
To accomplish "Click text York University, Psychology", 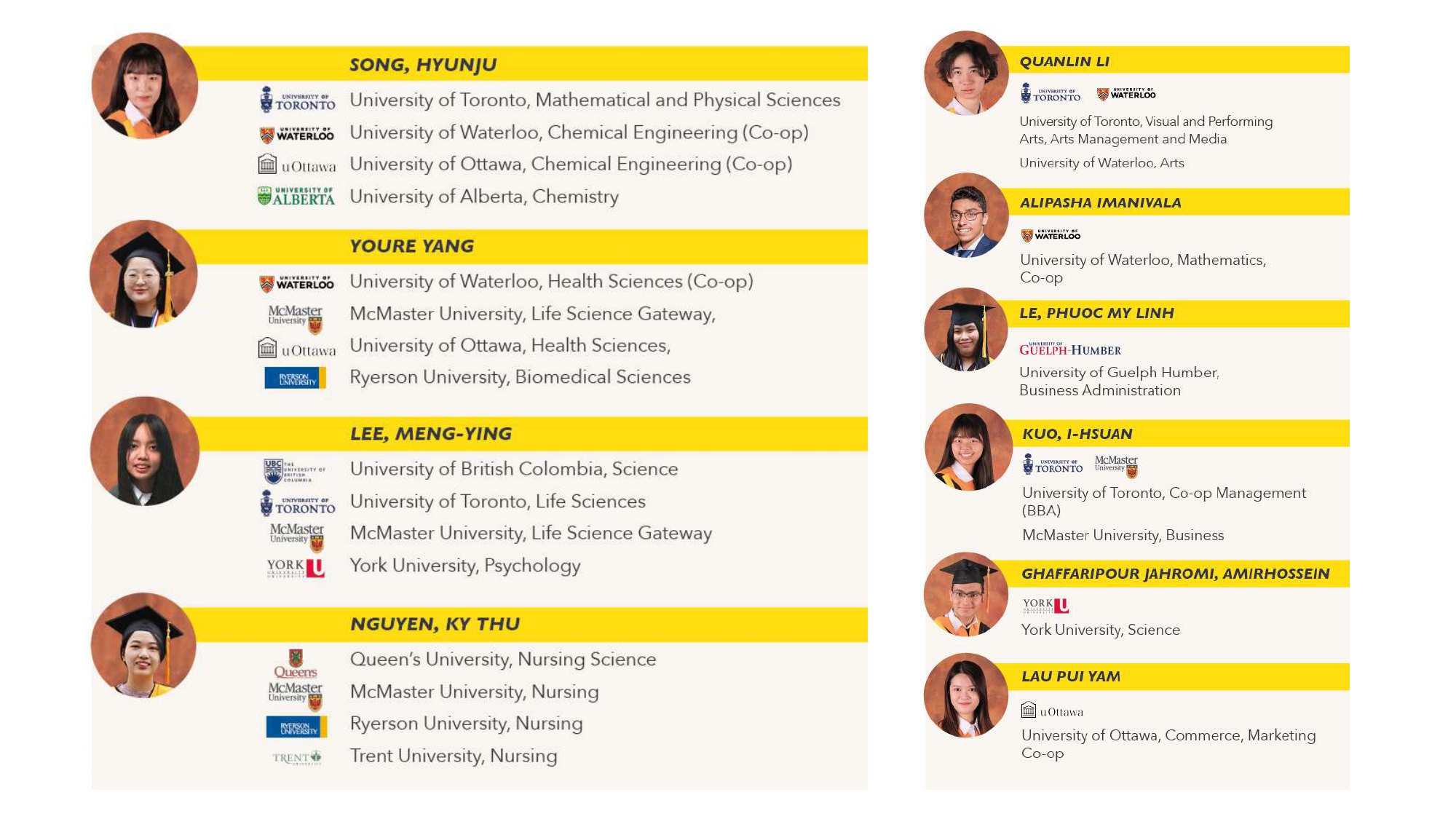I will click(465, 566).
